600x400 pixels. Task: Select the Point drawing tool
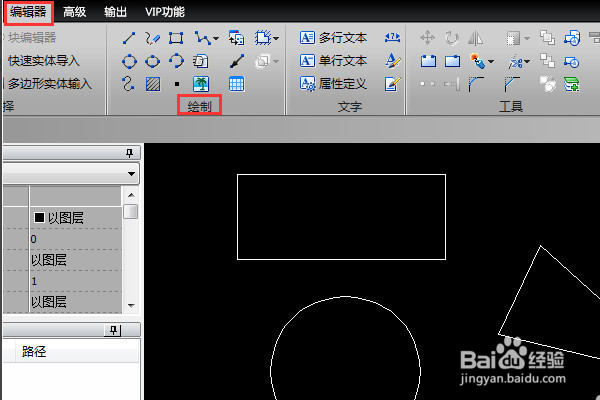click(176, 84)
